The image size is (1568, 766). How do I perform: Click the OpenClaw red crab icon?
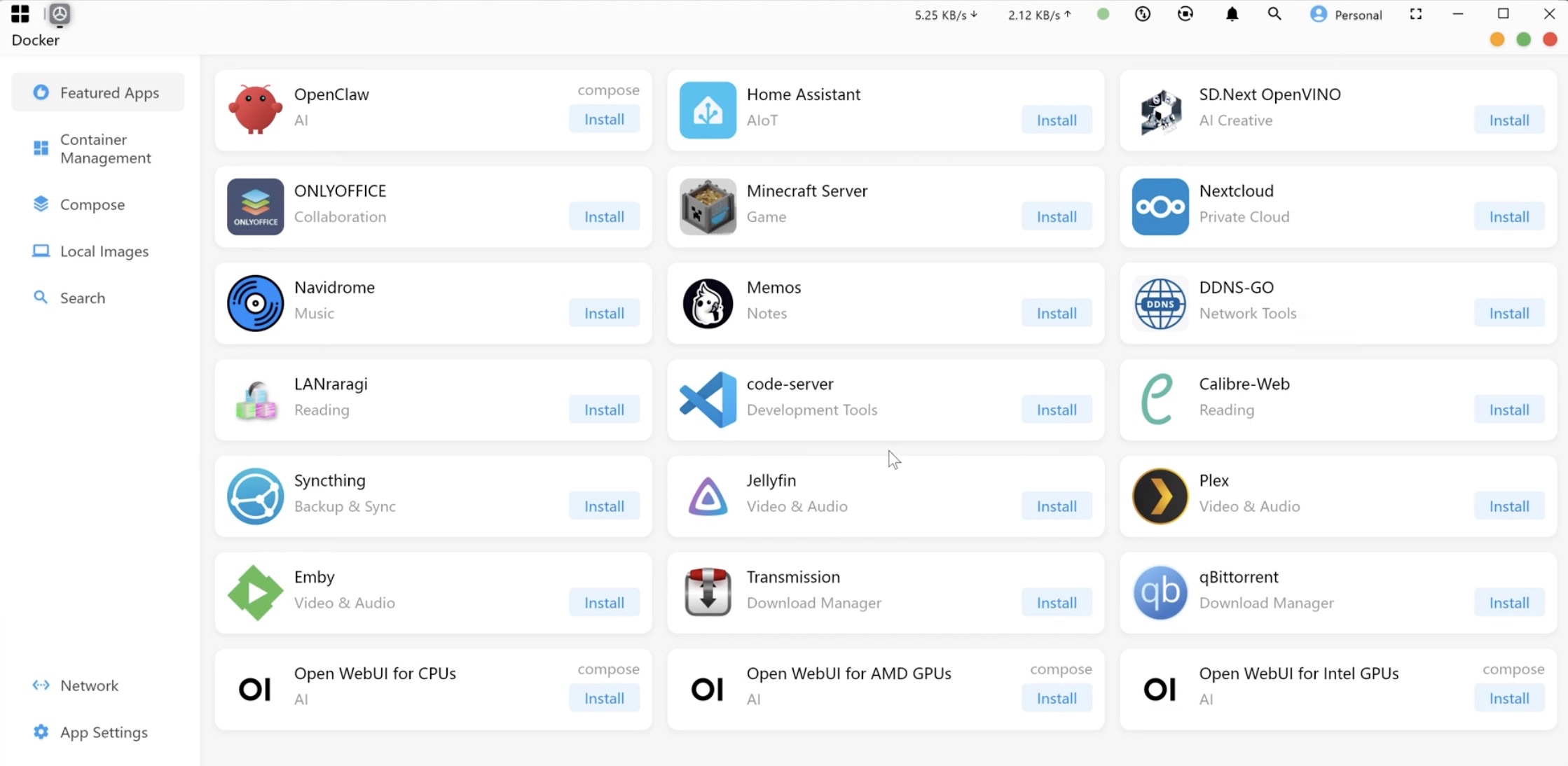click(x=255, y=109)
